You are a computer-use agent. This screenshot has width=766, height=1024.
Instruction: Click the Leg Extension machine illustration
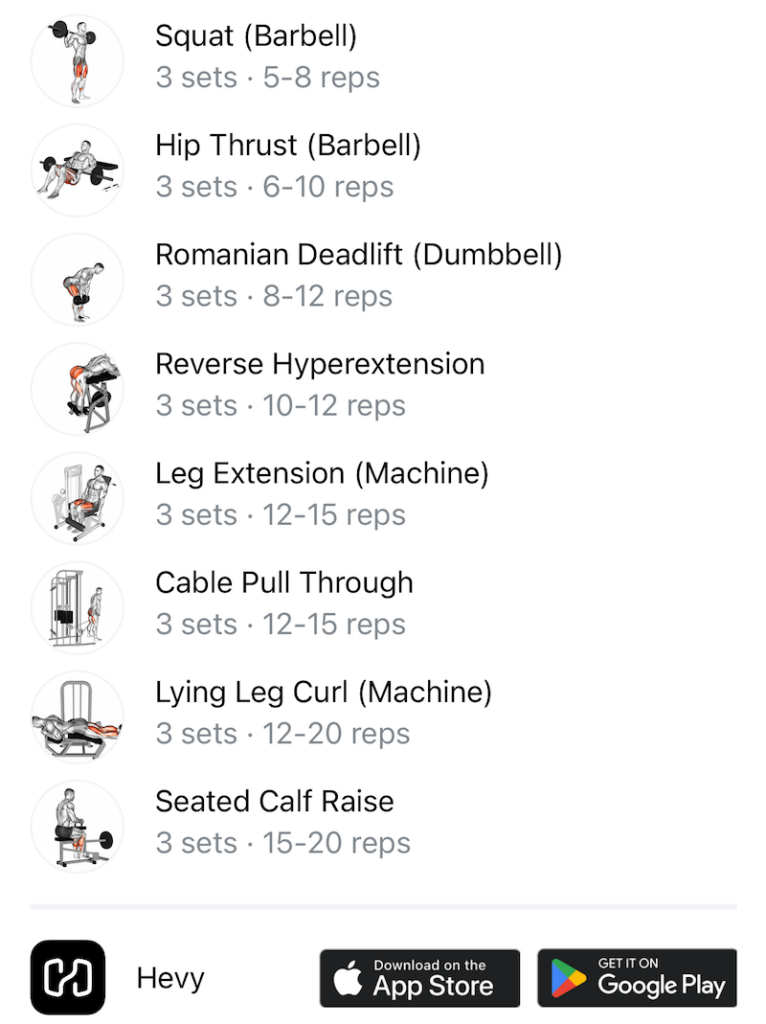77,498
